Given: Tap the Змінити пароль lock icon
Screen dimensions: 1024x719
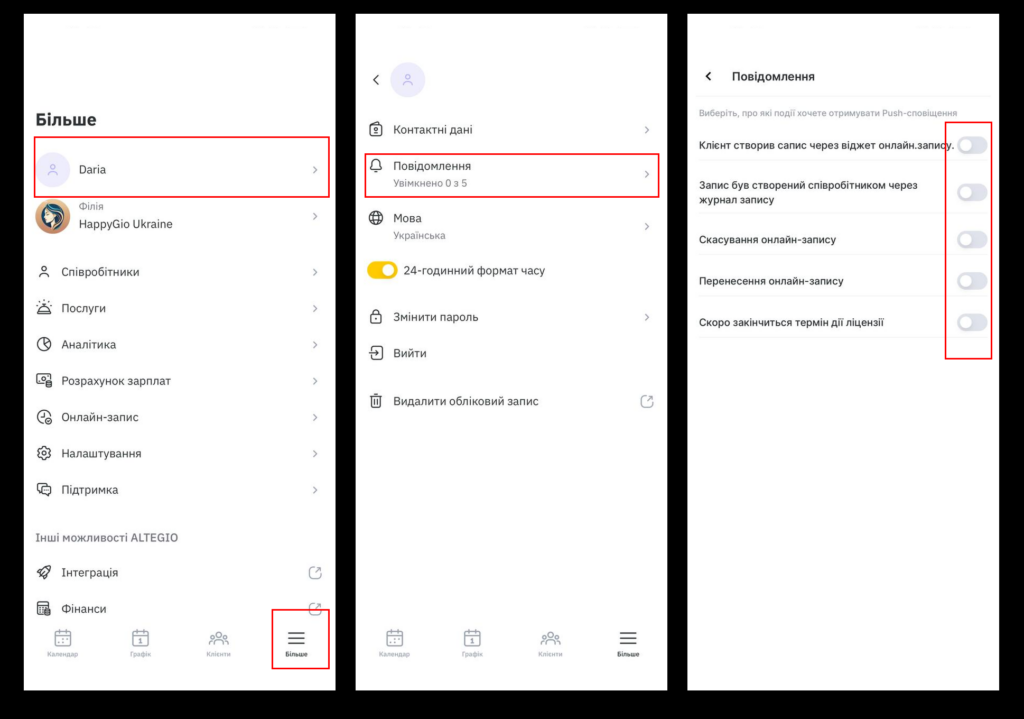Looking at the screenshot, I should click(376, 317).
